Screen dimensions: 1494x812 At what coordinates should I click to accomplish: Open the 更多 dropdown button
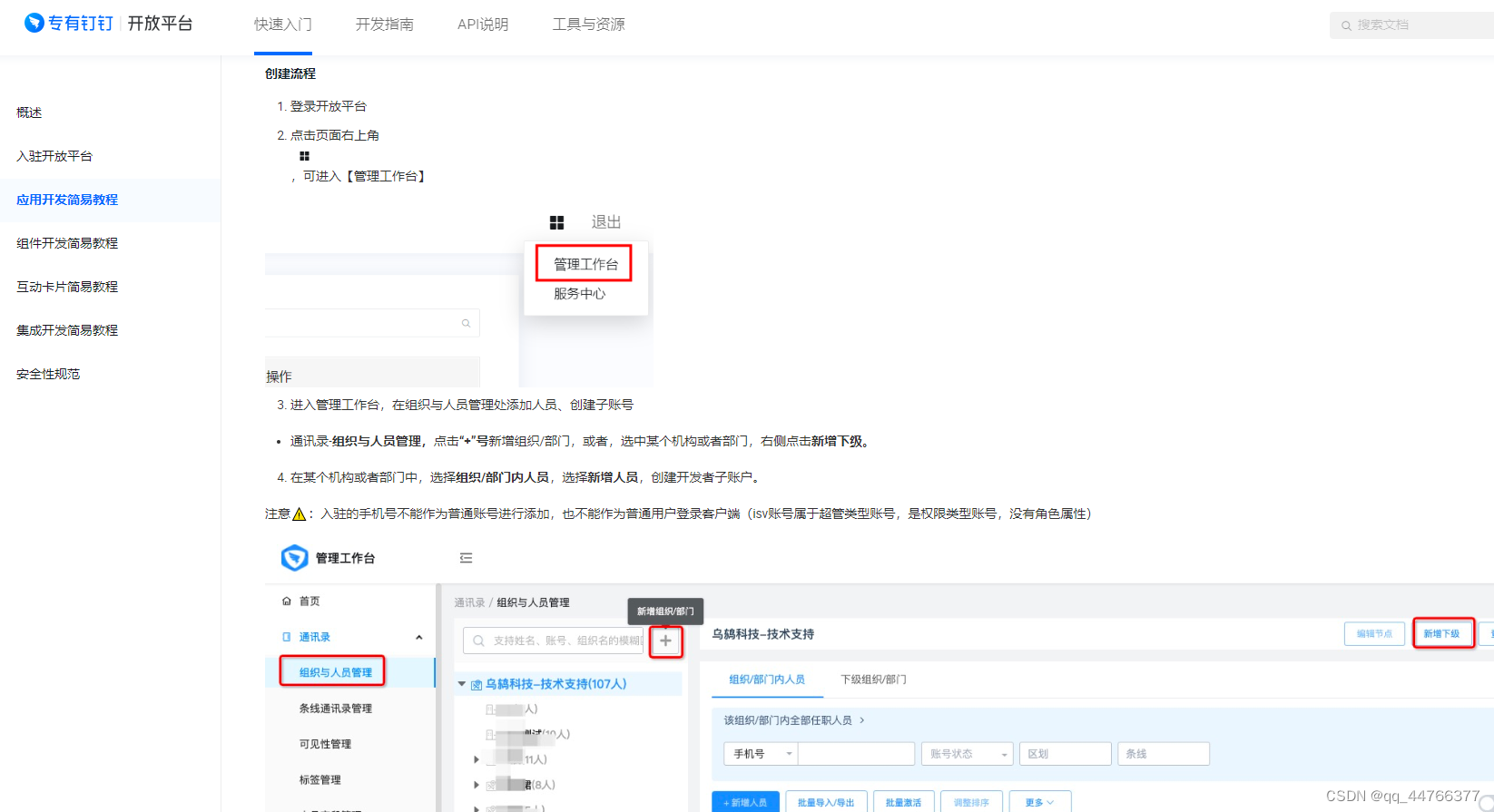pos(1039,802)
